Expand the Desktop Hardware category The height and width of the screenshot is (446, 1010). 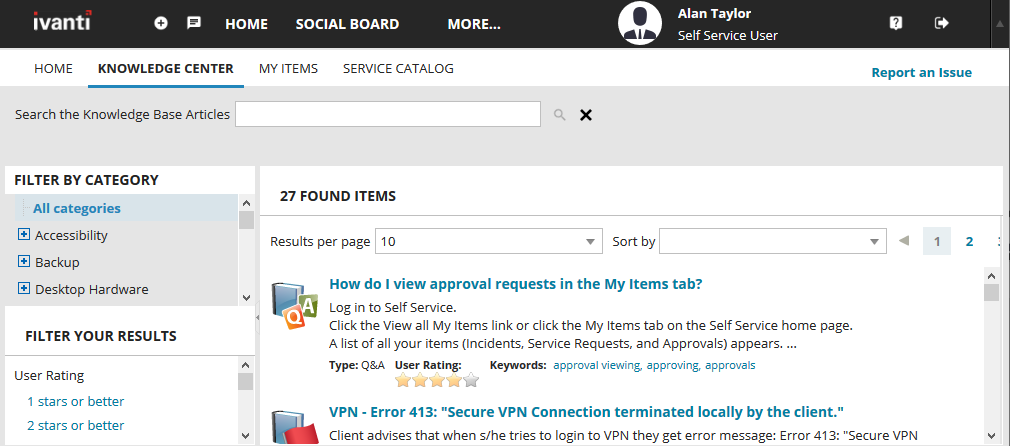pos(24,289)
